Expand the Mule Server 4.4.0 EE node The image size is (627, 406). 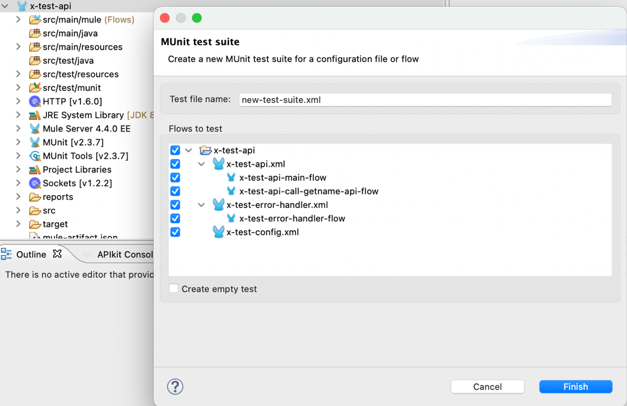pos(18,128)
